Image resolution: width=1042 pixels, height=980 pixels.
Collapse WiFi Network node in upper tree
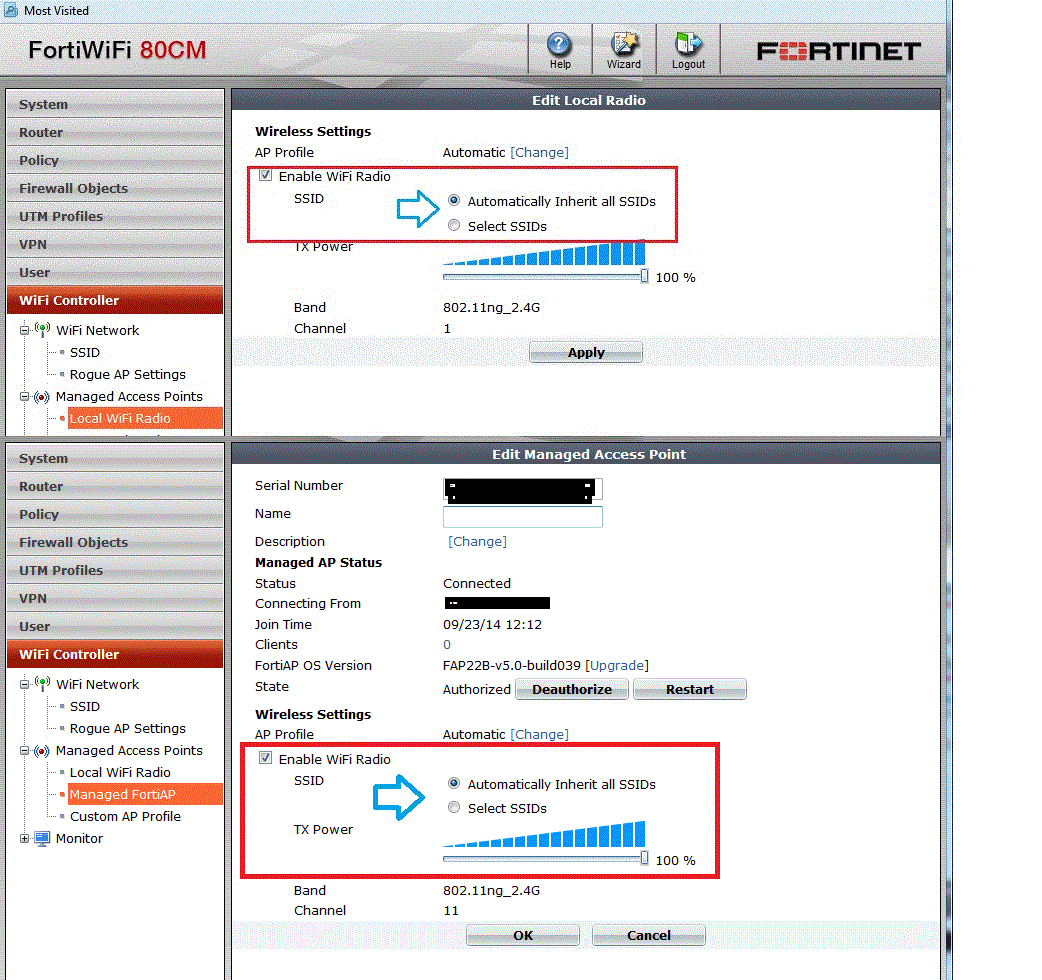click(24, 330)
